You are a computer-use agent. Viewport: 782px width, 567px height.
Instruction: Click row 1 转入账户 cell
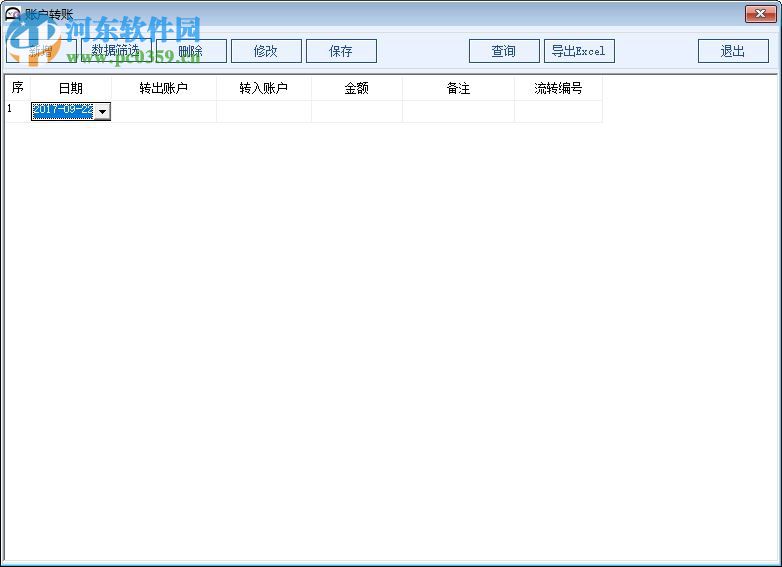264,111
